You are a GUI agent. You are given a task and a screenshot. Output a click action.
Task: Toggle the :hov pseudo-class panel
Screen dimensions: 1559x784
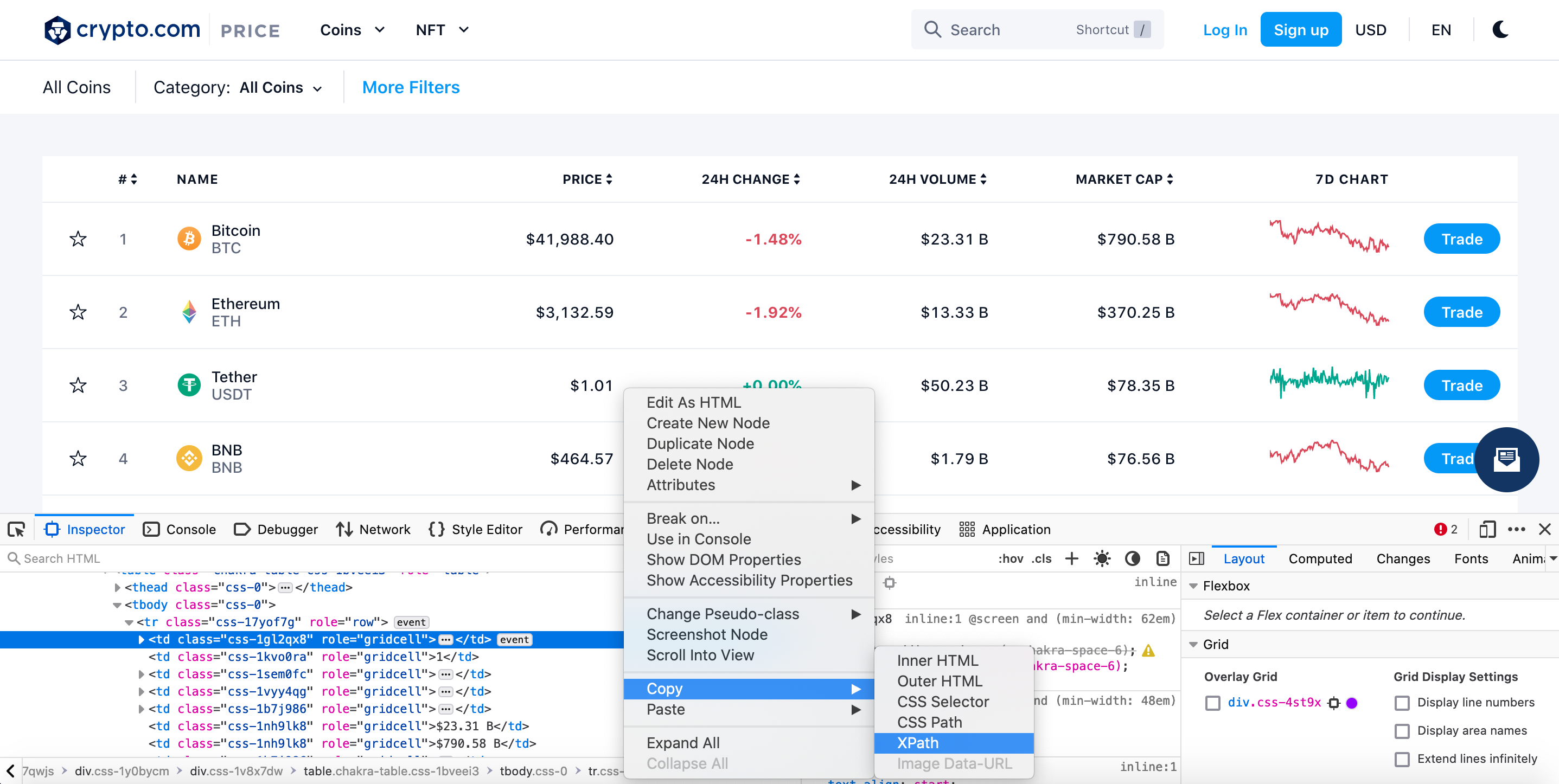1011,558
